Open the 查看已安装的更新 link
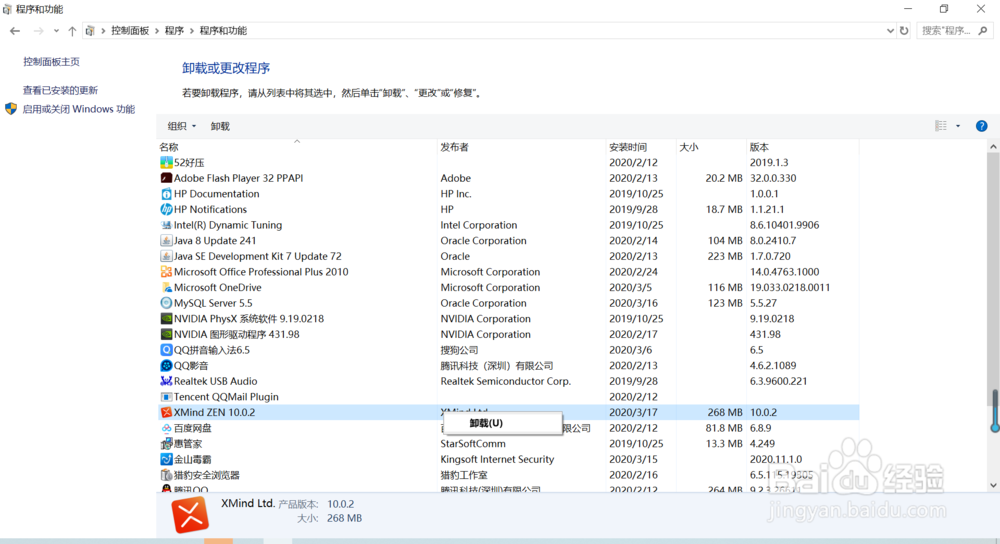 [61, 91]
